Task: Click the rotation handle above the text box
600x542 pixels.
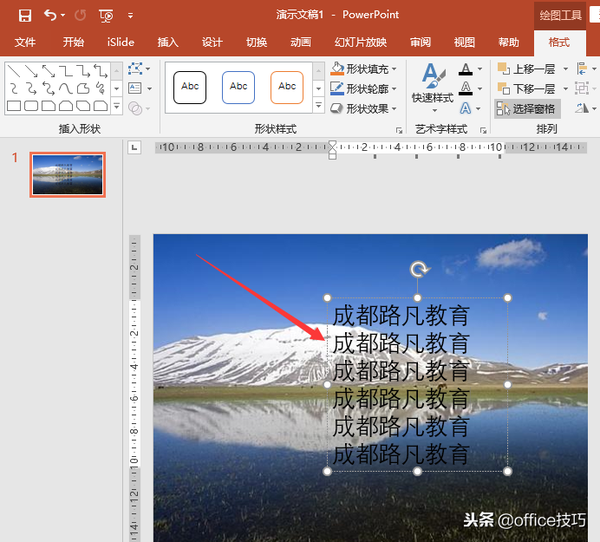Action: [420, 269]
